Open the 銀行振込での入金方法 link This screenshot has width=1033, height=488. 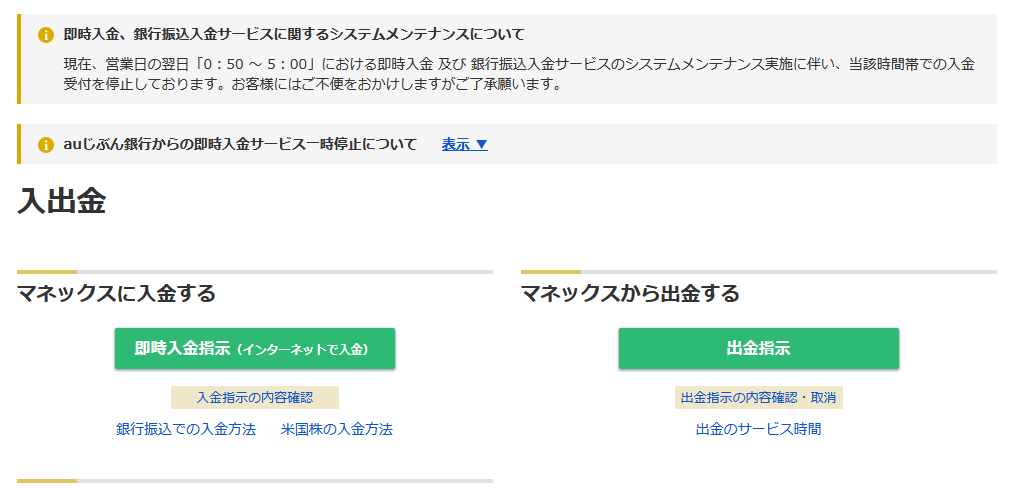tap(186, 429)
